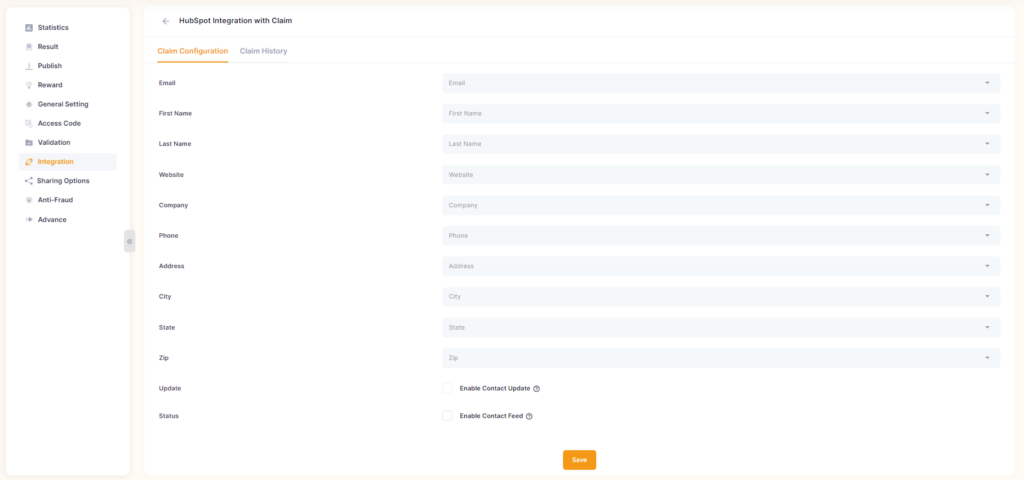Open the City field dropdown
The height and width of the screenshot is (480, 1024).
tap(721, 296)
